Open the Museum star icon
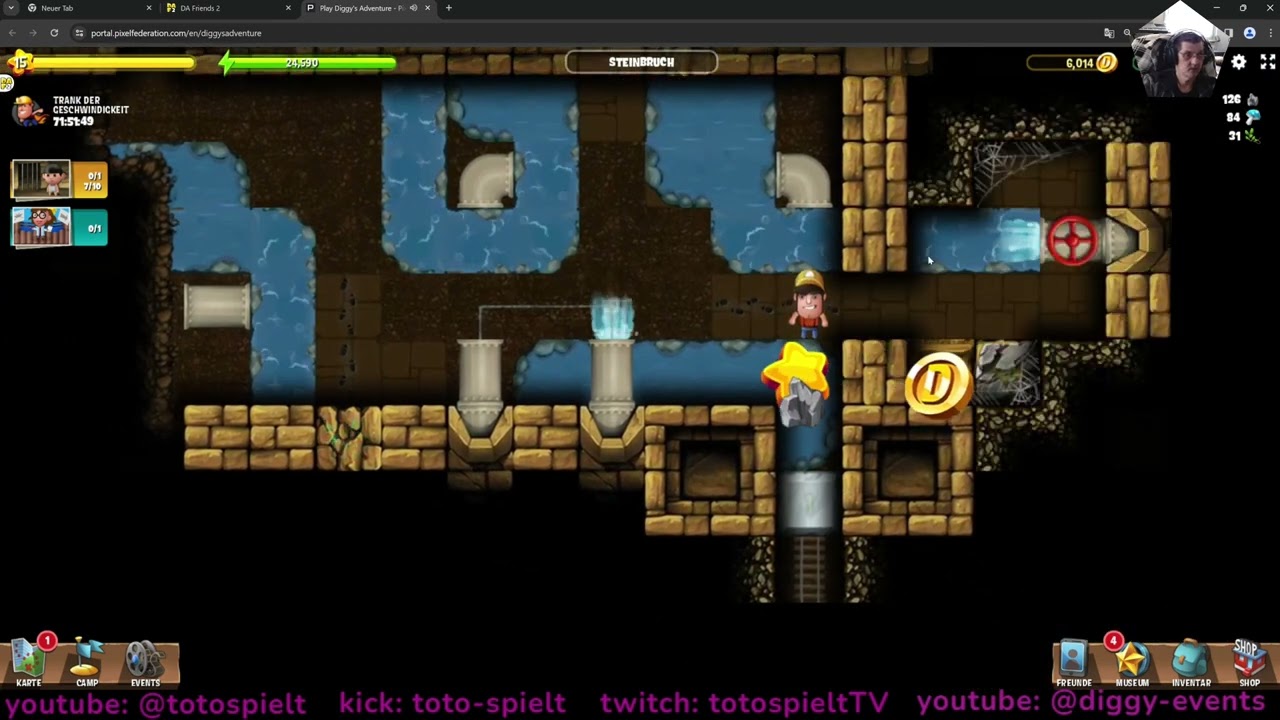1280x720 pixels. 1132,662
